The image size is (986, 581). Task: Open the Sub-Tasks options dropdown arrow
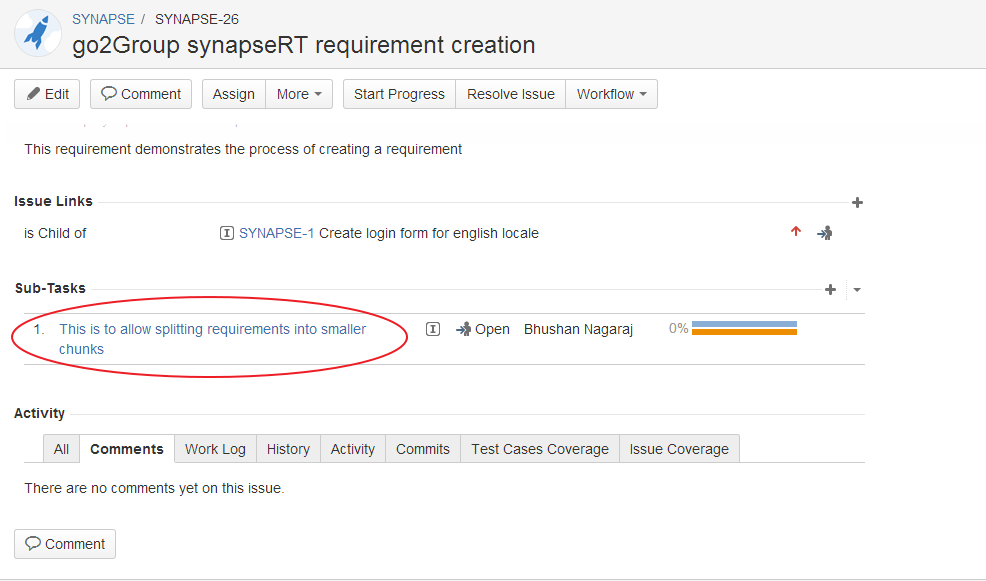tap(857, 290)
